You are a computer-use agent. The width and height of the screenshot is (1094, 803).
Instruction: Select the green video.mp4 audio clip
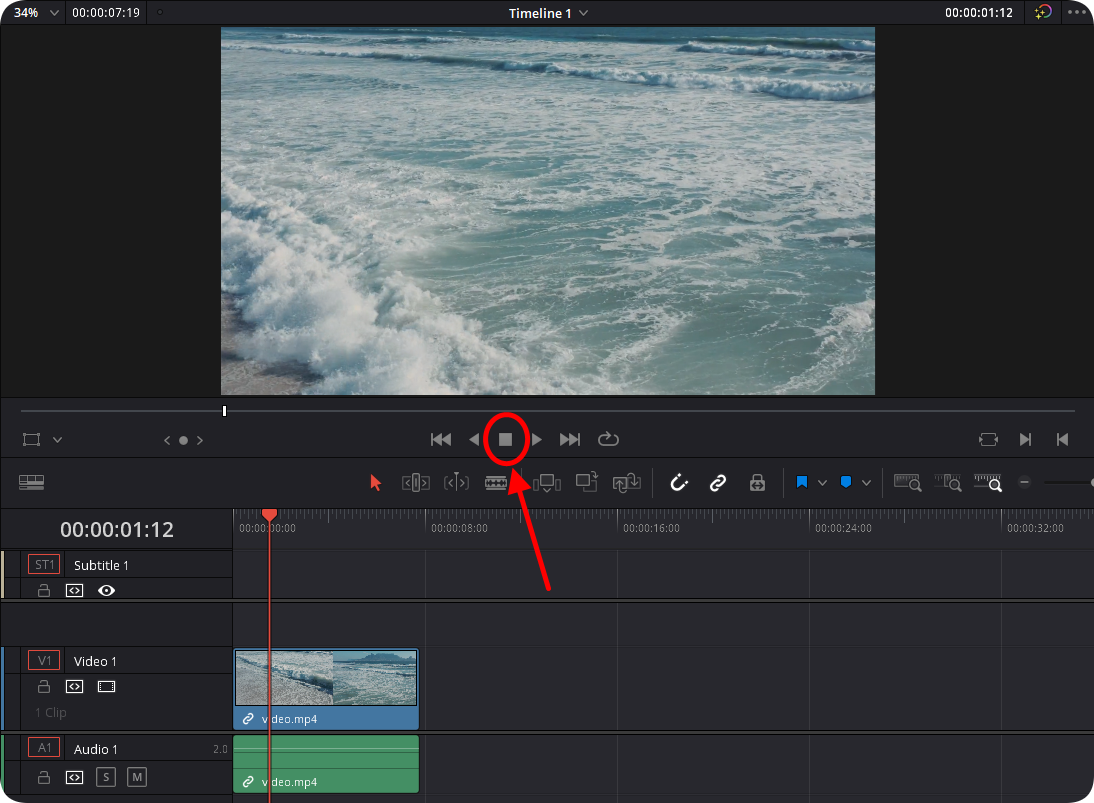pyautogui.click(x=326, y=764)
